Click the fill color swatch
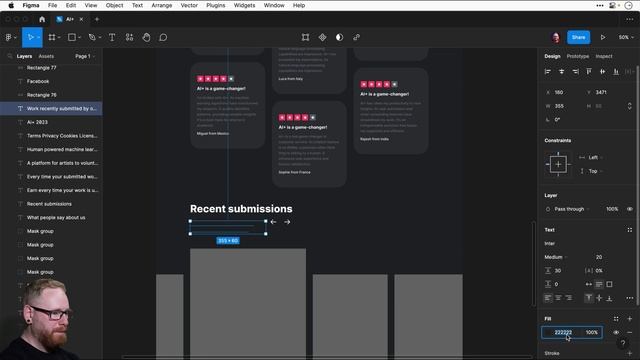The height and width of the screenshot is (360, 640). point(548,333)
